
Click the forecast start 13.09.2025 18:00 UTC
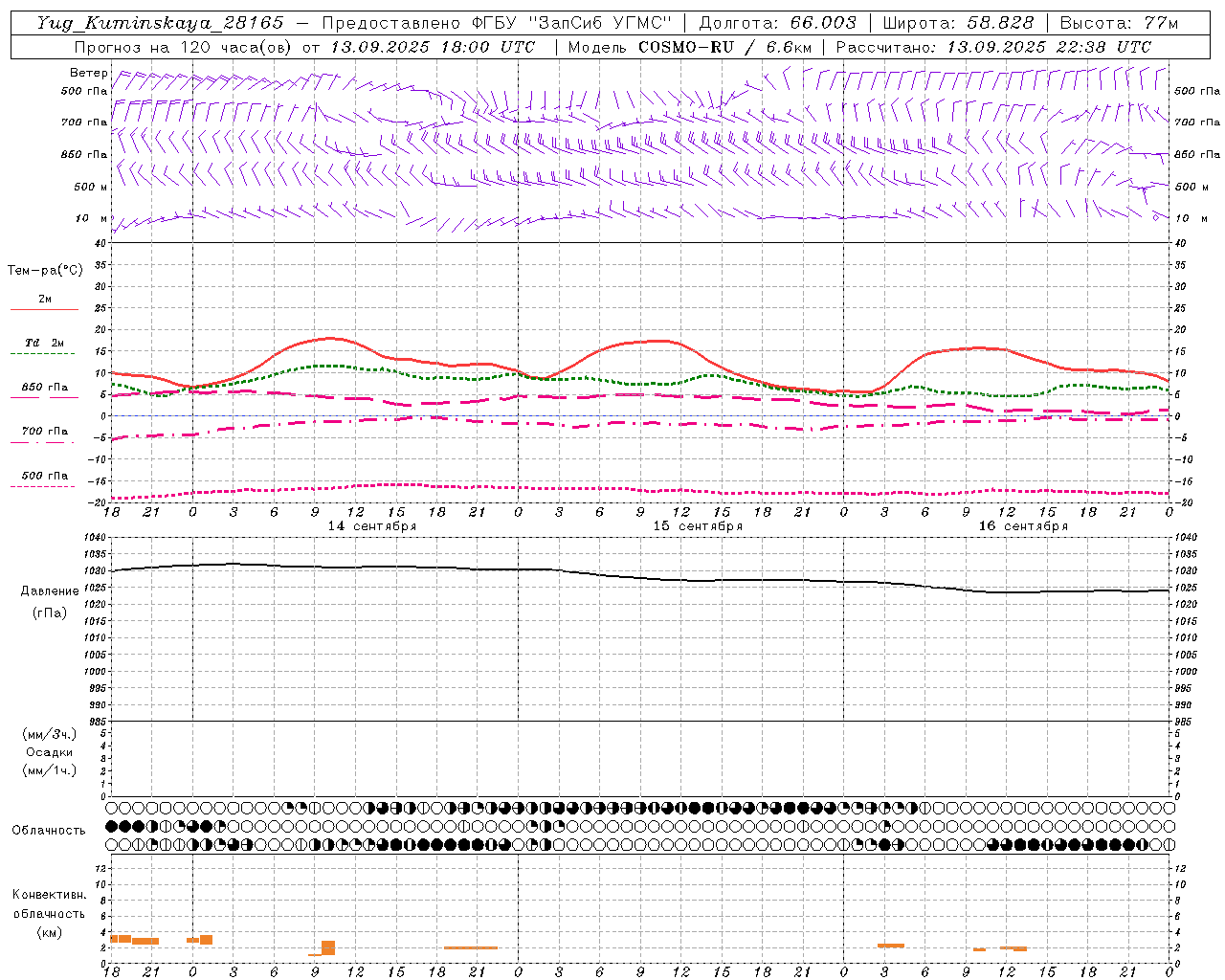point(432,47)
